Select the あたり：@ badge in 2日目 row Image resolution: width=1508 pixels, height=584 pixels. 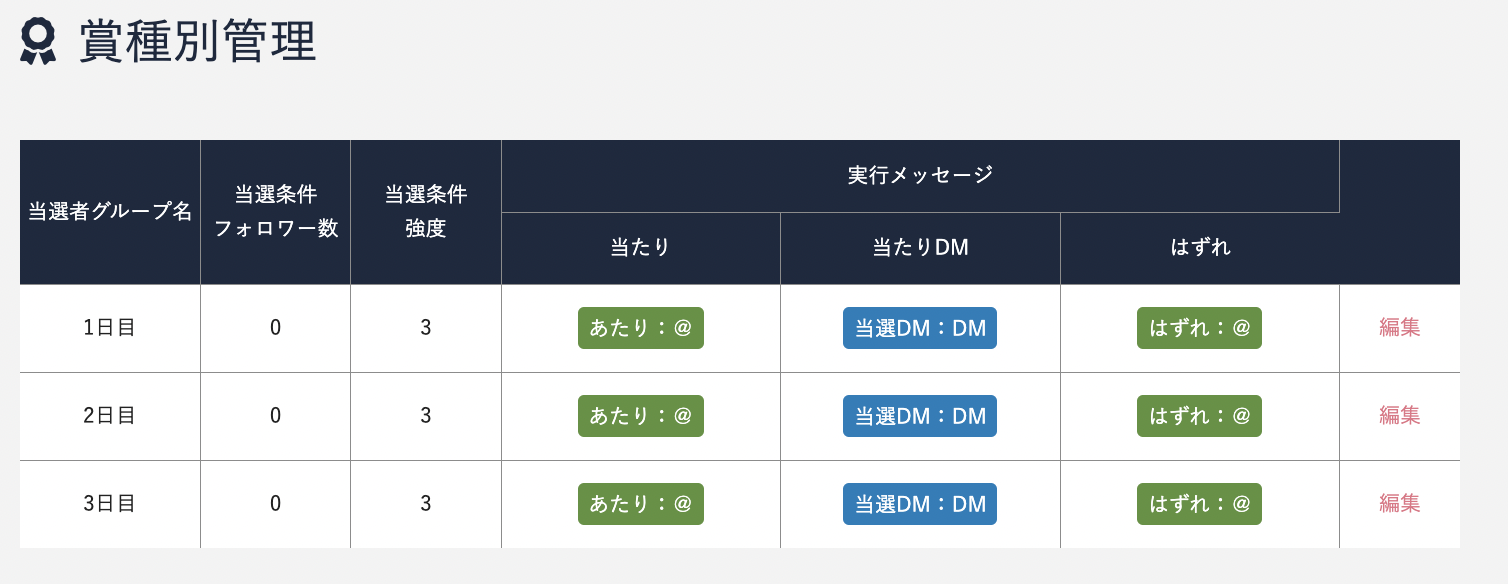[x=641, y=416]
